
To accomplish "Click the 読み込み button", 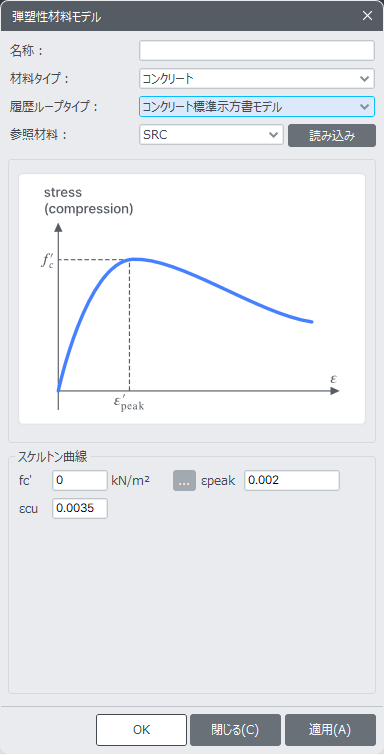I will 332,136.
